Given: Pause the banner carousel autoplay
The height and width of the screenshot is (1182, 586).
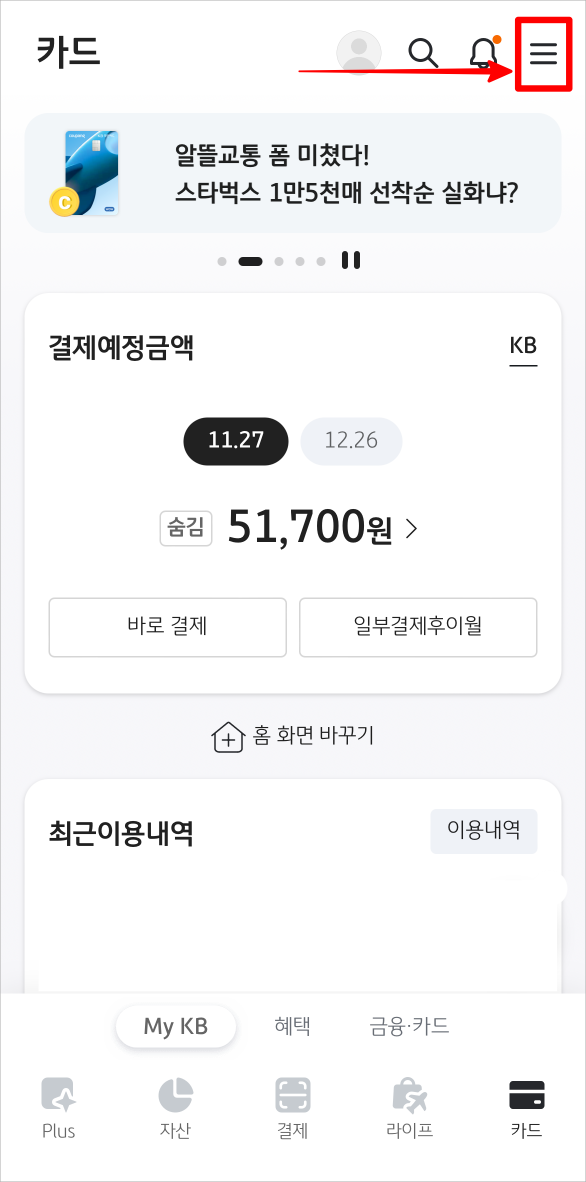Looking at the screenshot, I should (x=350, y=260).
